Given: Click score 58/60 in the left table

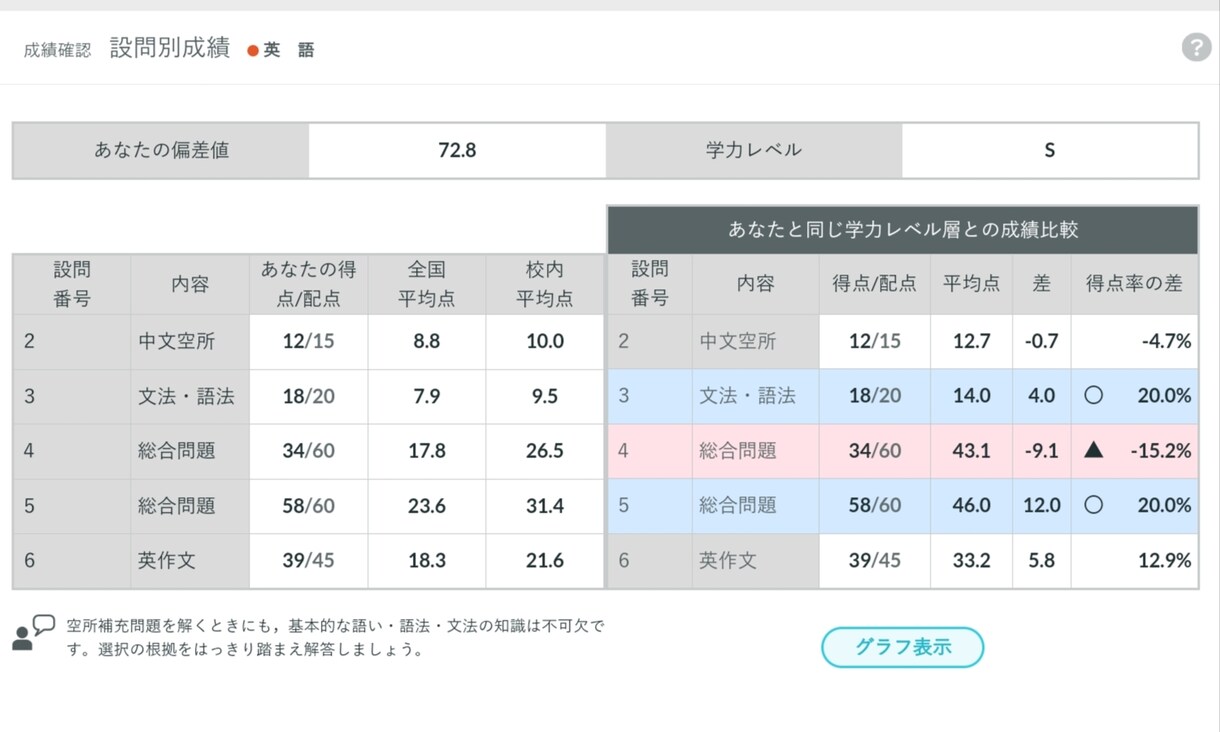Looking at the screenshot, I should click(x=308, y=506).
